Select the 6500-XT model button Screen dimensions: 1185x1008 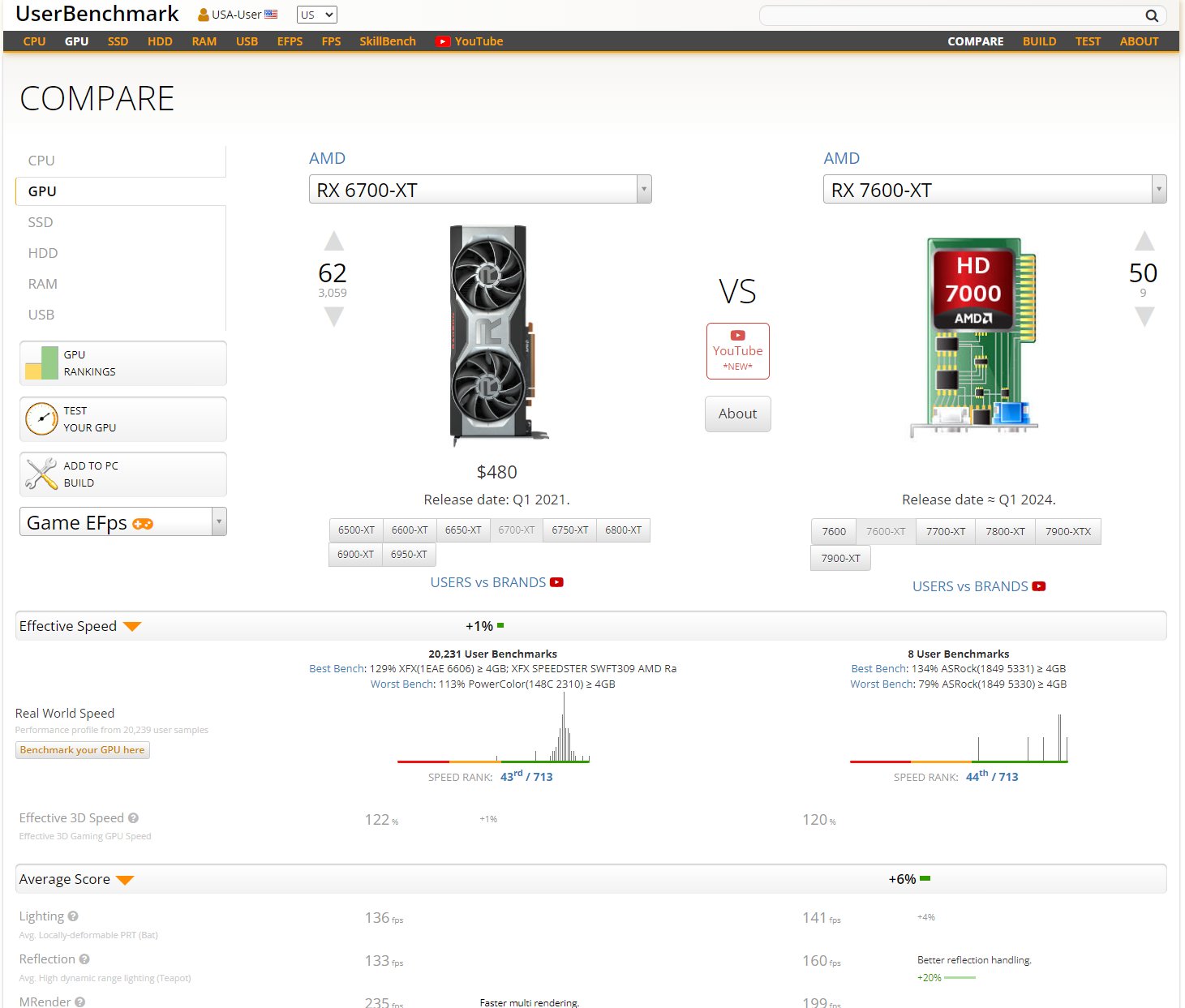356,530
